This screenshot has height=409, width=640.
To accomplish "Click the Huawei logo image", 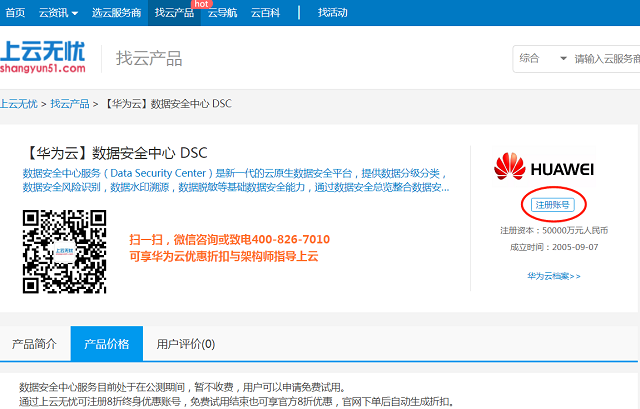I will 544,169.
